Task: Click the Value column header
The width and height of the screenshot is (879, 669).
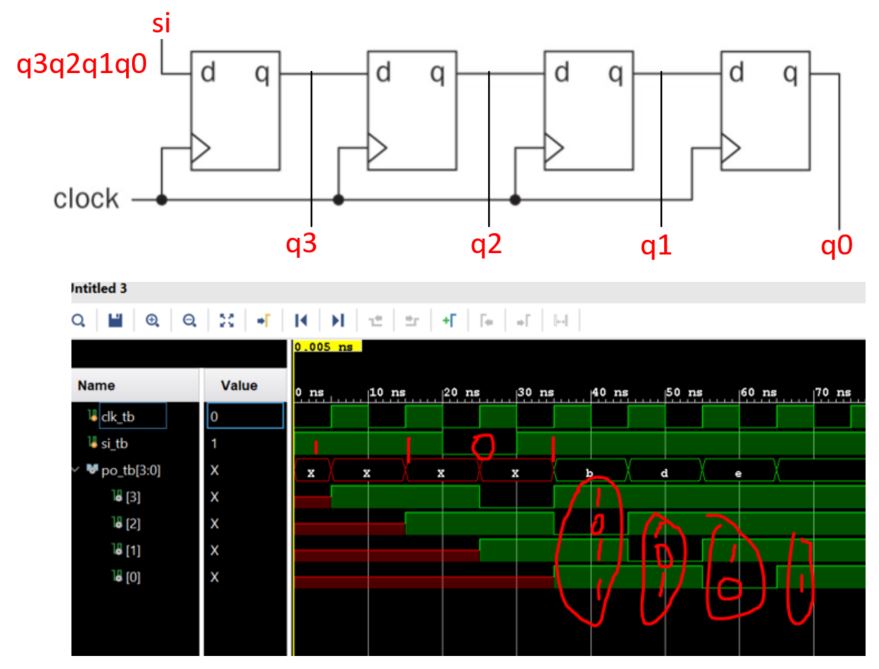Action: click(239, 385)
